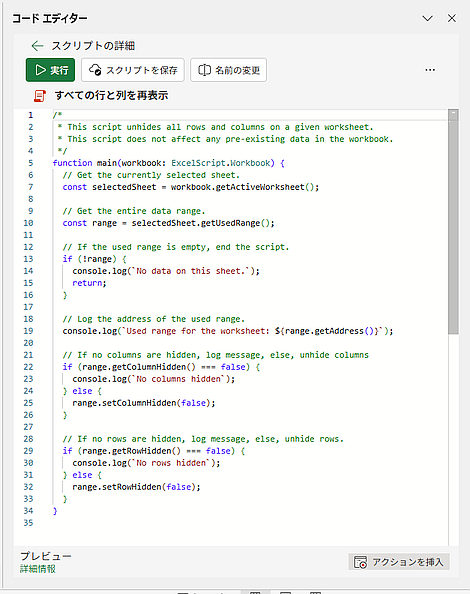The image size is (470, 594).
Task: Rename the script using 名前の変更
Action: click(228, 70)
